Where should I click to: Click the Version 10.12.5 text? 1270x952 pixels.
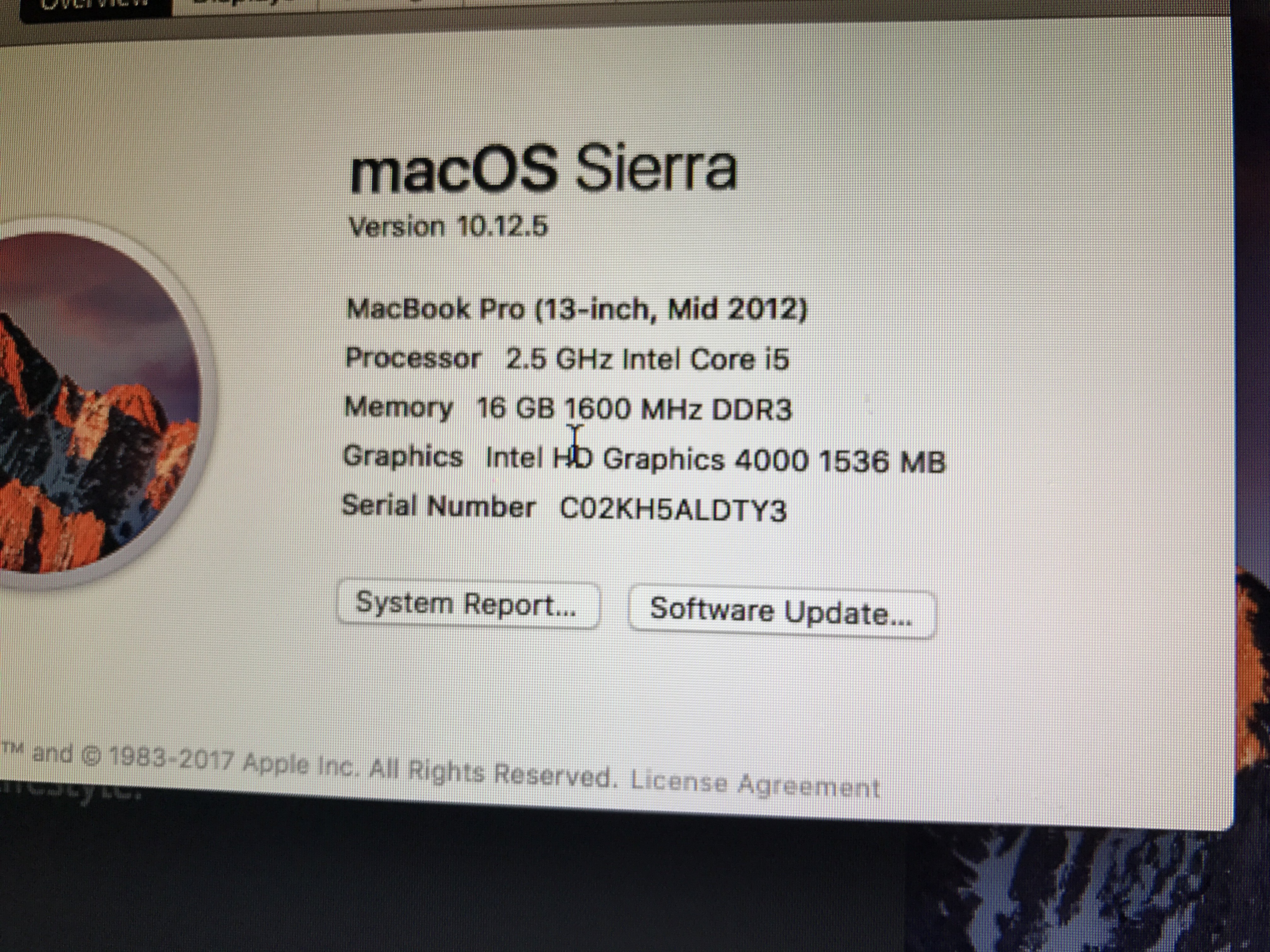pyautogui.click(x=448, y=226)
